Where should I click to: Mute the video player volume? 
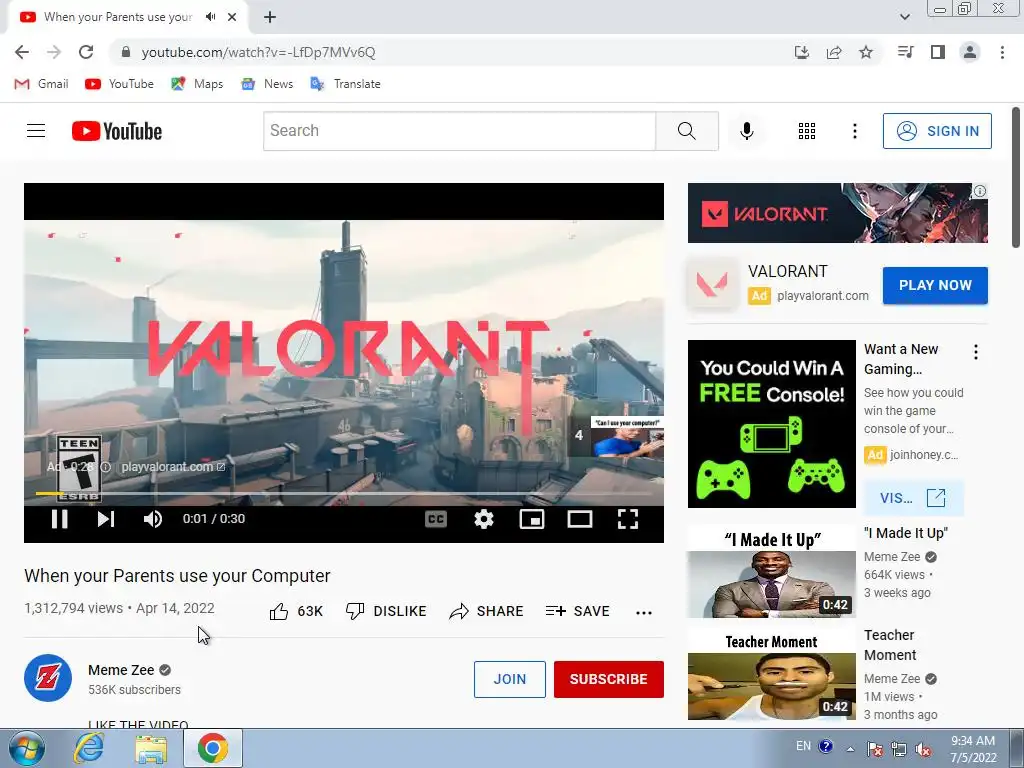(153, 519)
